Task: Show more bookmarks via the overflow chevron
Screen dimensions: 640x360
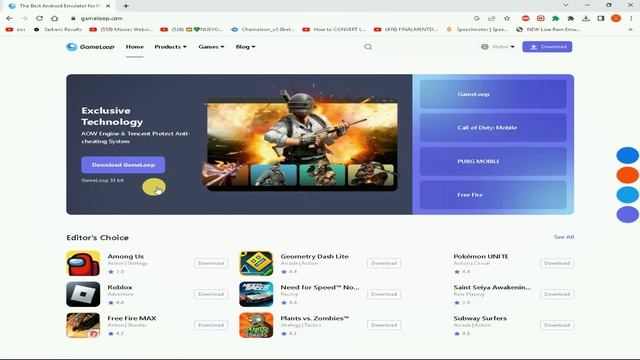Action: [x=631, y=29]
